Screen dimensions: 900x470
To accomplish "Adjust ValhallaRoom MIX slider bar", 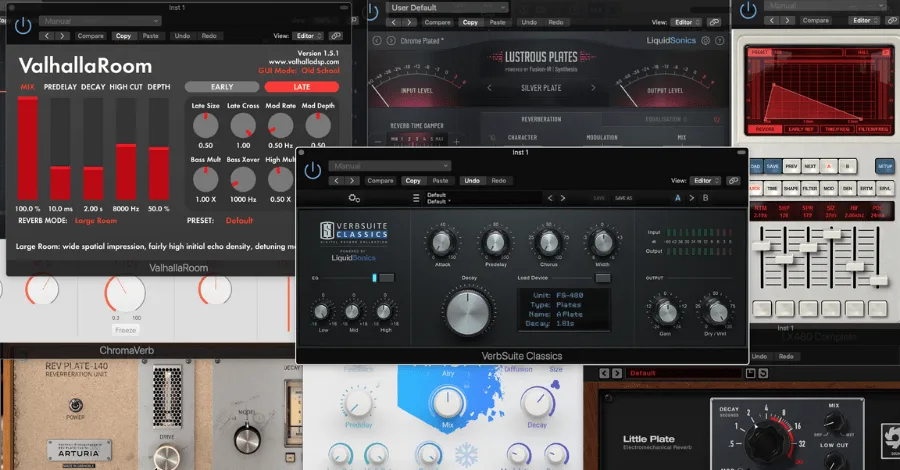I will 28,148.
